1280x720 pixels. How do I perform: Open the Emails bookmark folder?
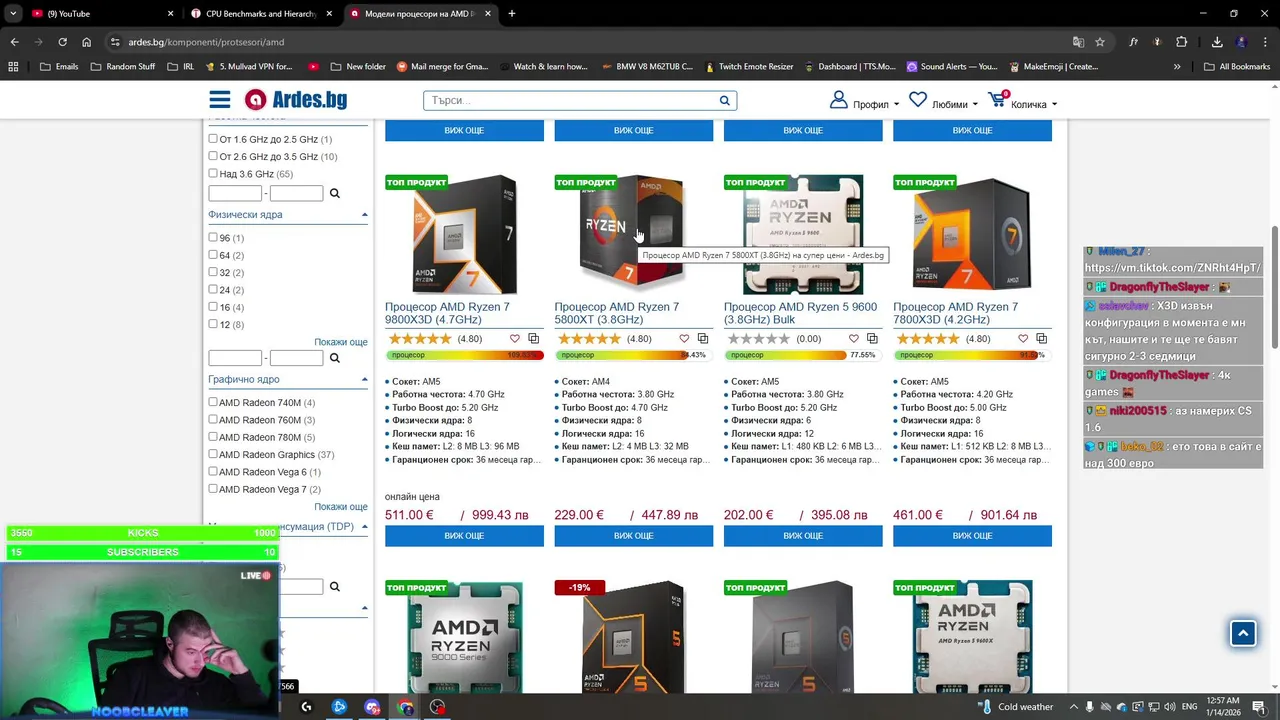click(59, 67)
